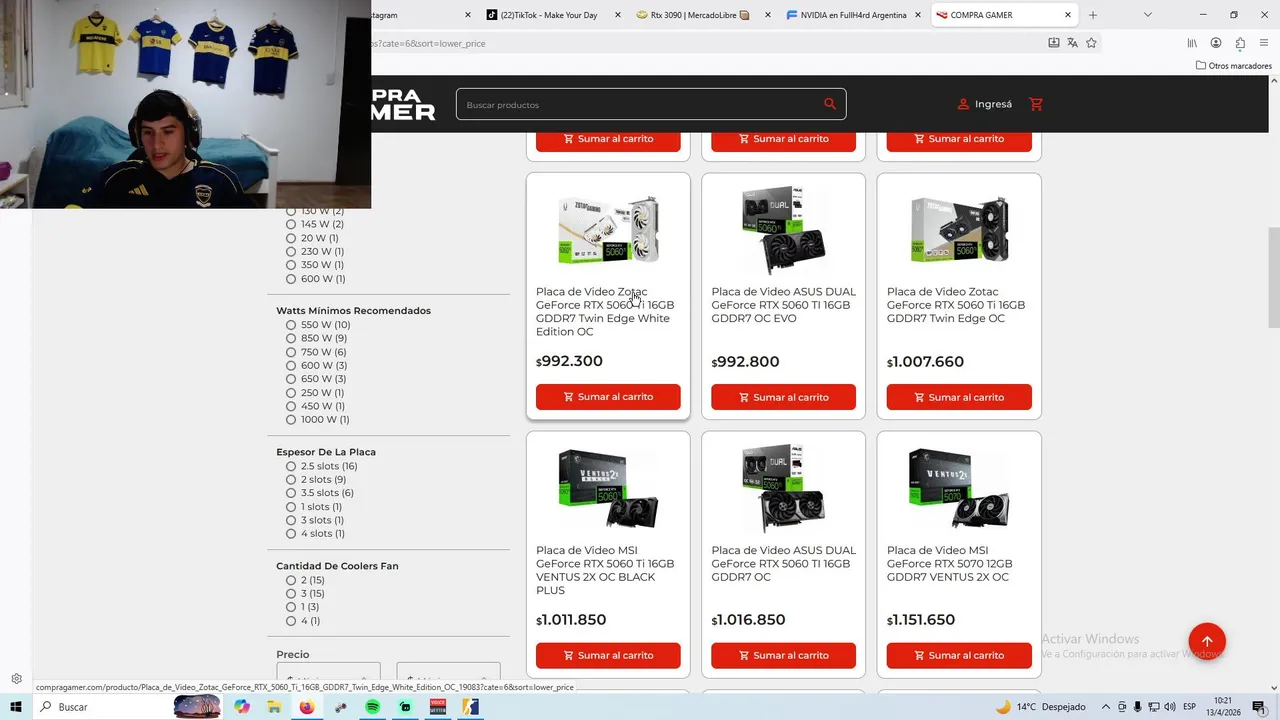Select the 3 (15) coolers fan radio option
Viewport: 1280px width, 720px height.
[x=291, y=594]
